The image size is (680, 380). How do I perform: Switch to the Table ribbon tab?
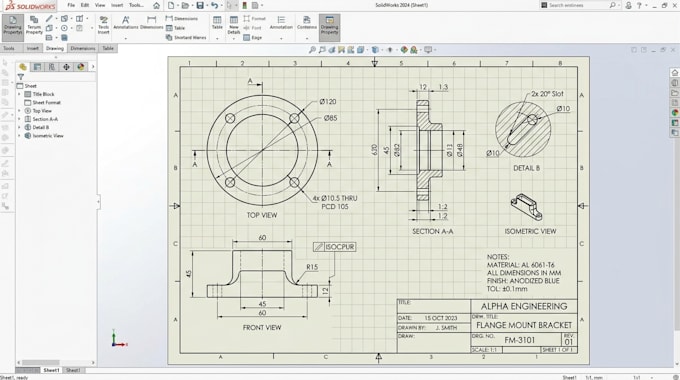(108, 48)
